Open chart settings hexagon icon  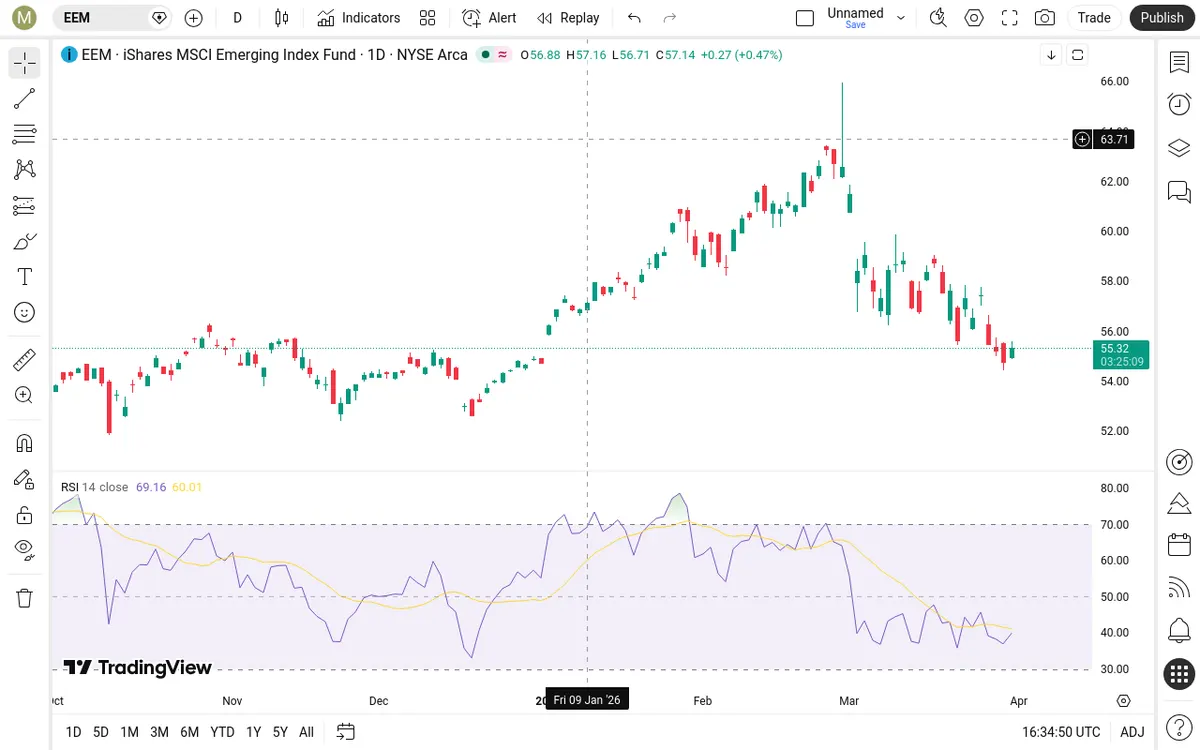point(973,17)
